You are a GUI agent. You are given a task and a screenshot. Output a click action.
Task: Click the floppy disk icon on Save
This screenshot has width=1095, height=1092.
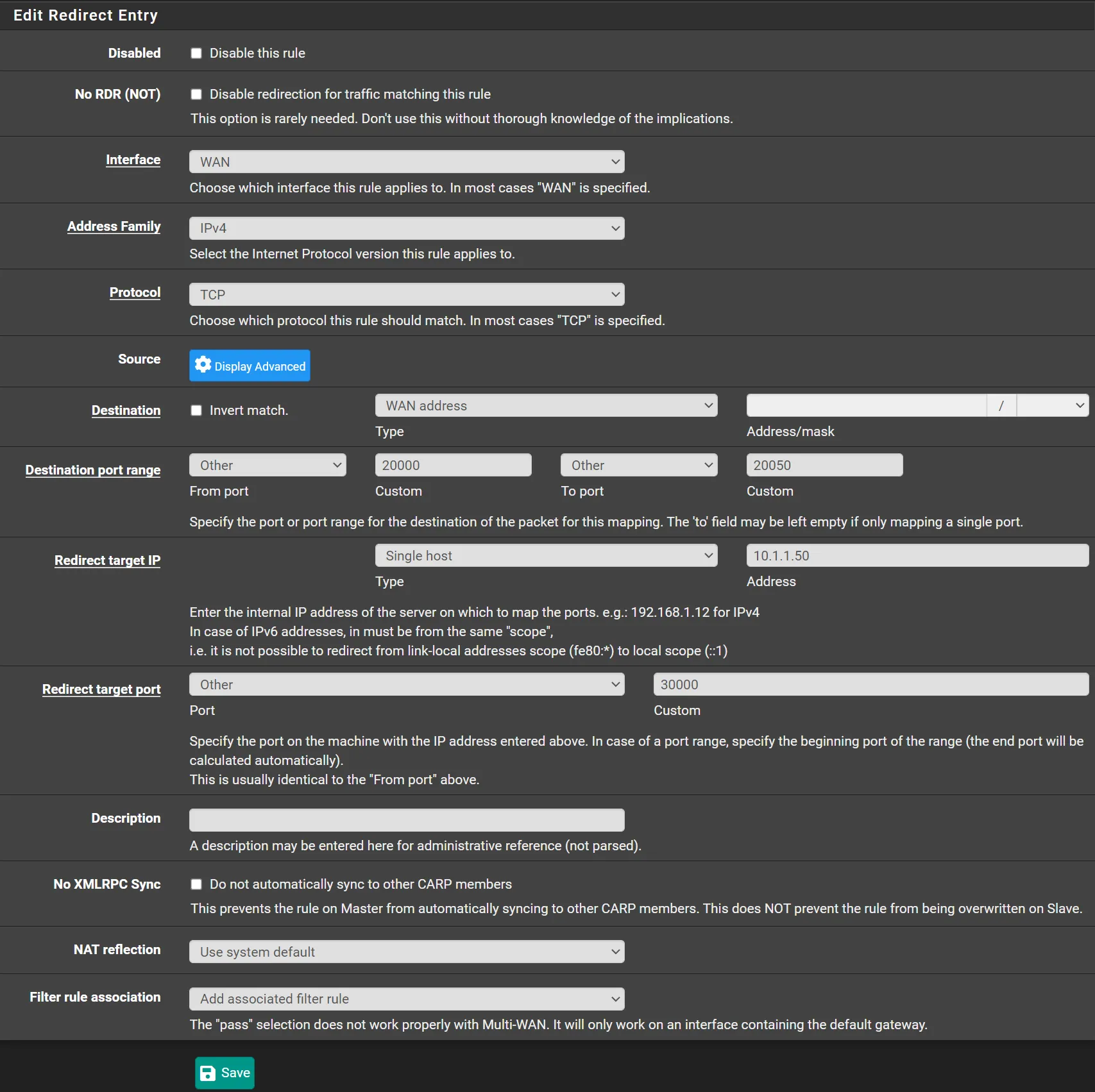pos(208,1073)
